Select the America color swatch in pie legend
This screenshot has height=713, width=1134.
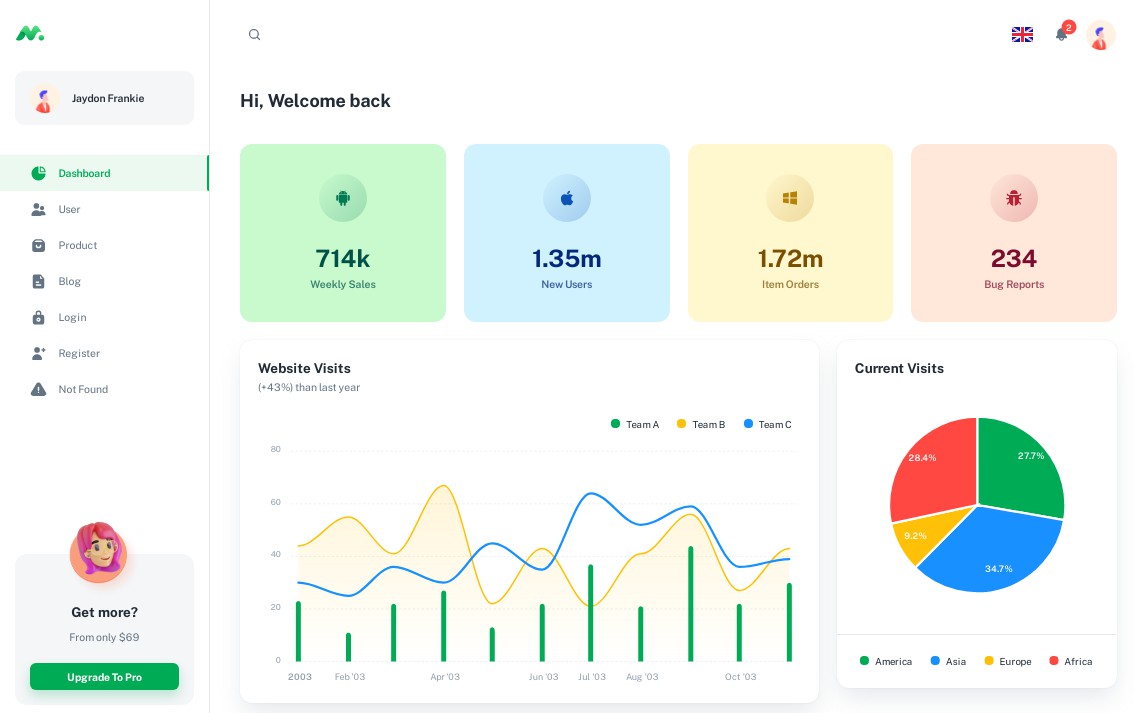point(863,661)
